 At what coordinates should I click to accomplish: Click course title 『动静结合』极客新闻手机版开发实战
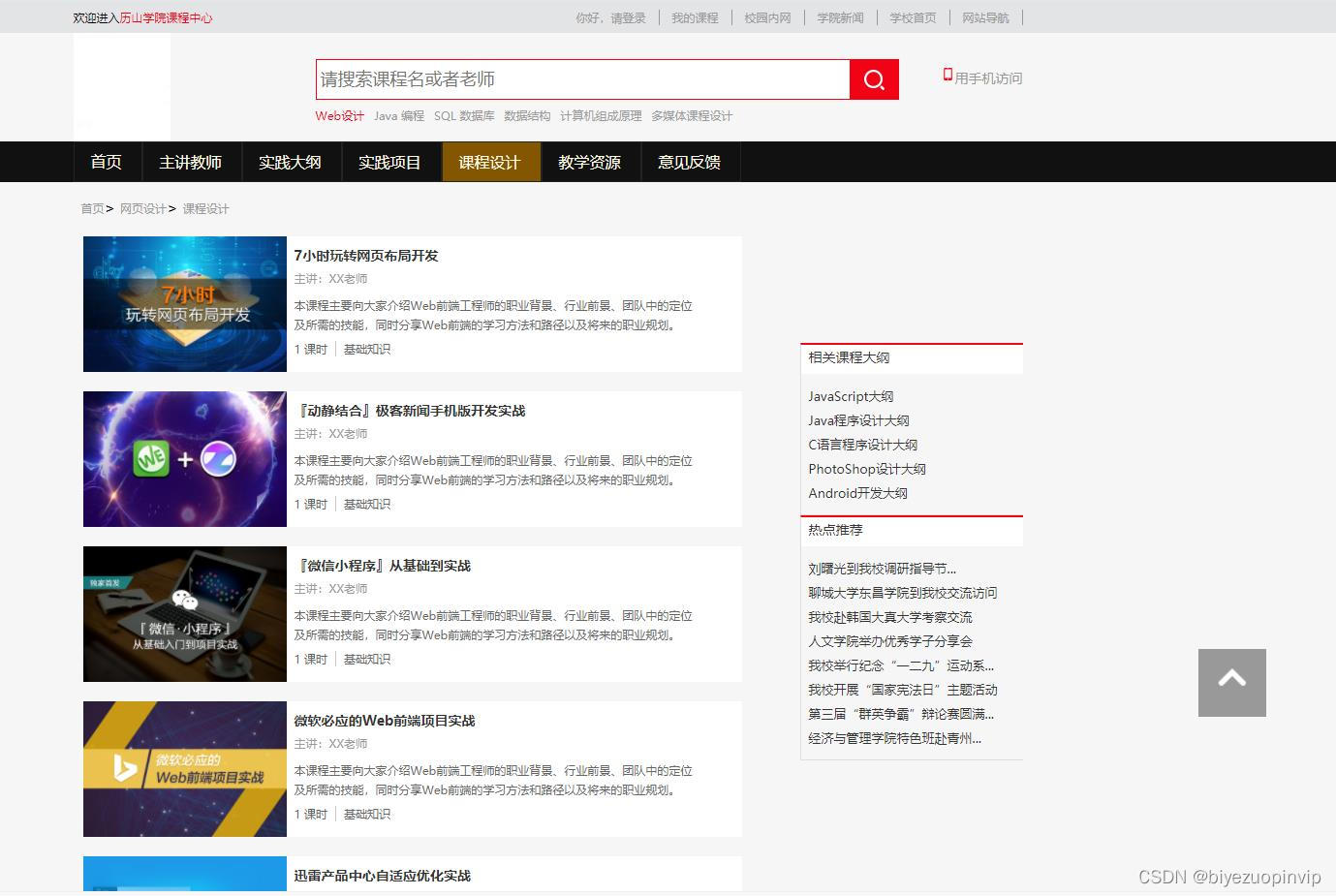click(410, 411)
